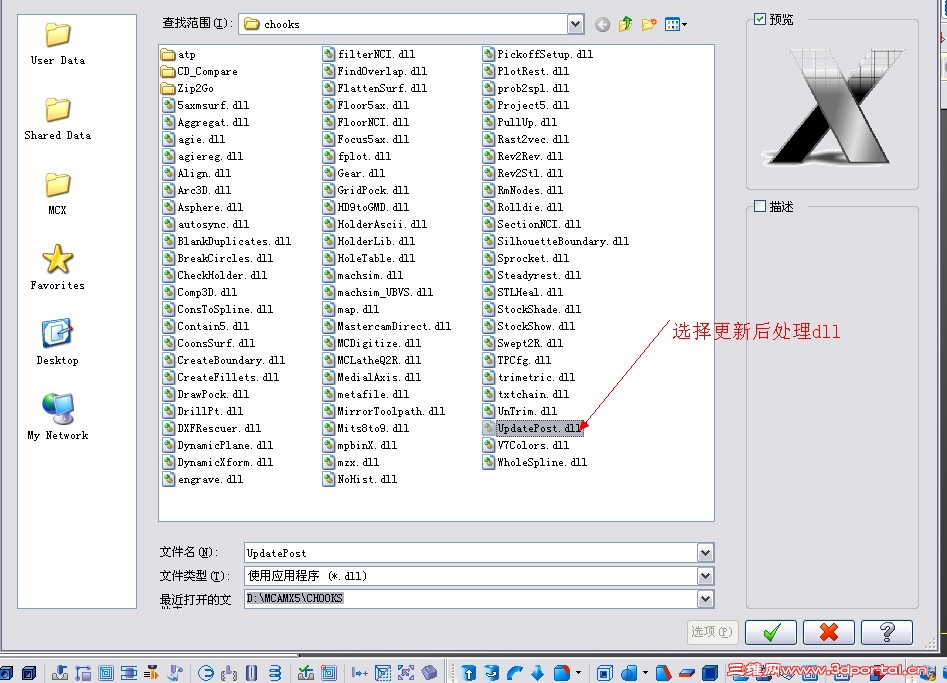Select the V7Colors.dll file
The width and height of the screenshot is (947, 683).
527,445
